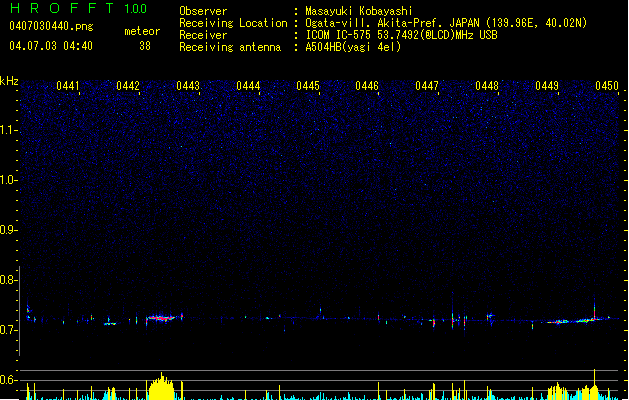Click the Receiving antenna label
Screen dimensions: 629x400
click(x=230, y=47)
